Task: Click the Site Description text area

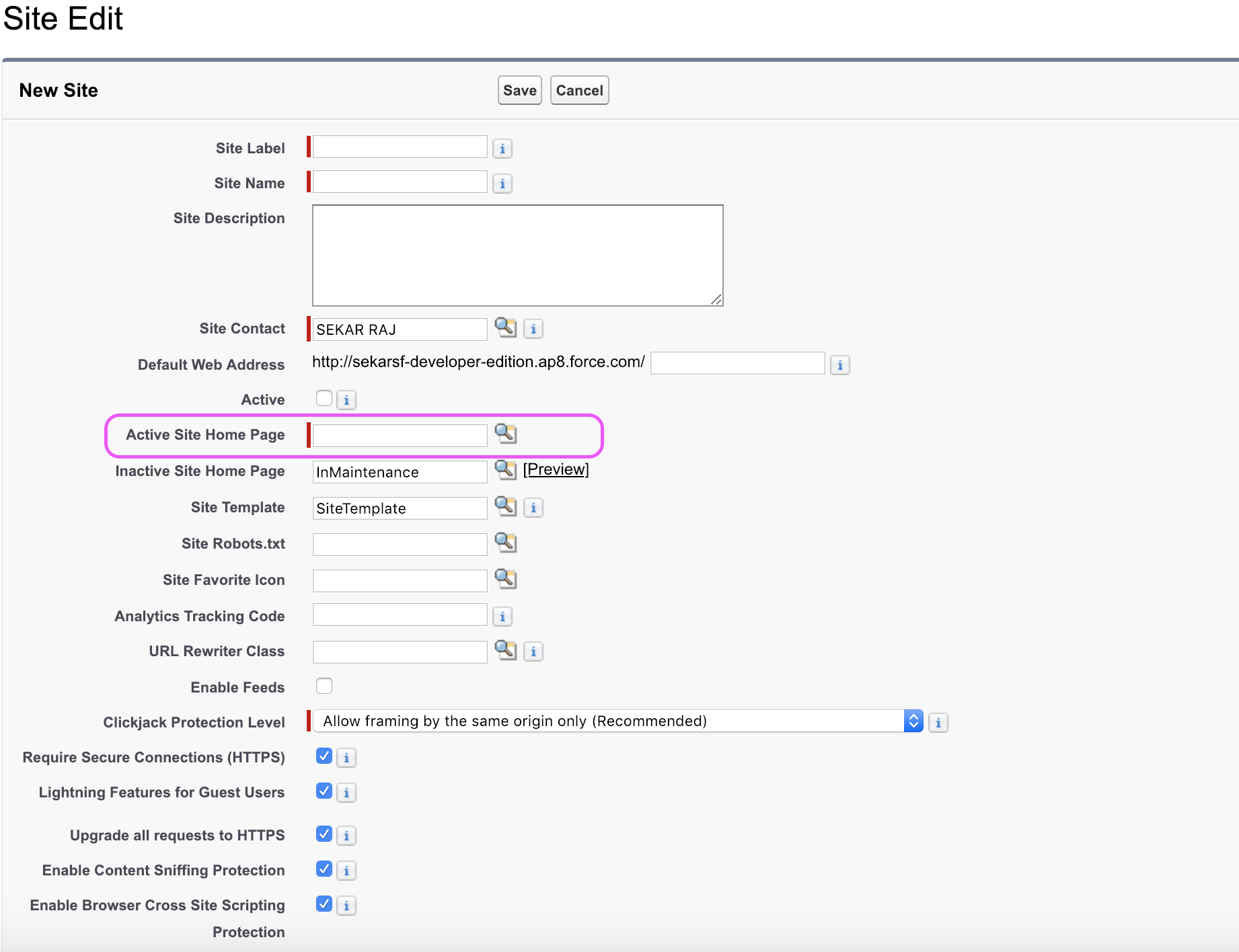Action: click(x=517, y=255)
